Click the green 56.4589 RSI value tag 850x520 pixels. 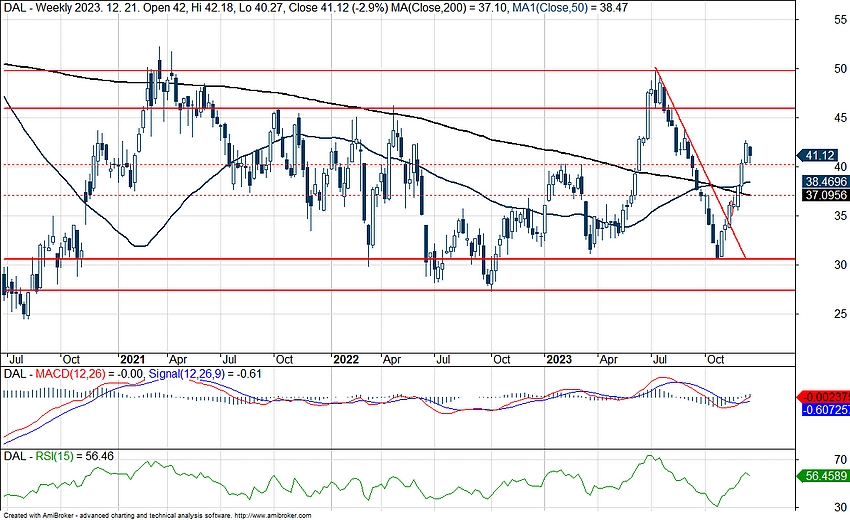(824, 476)
